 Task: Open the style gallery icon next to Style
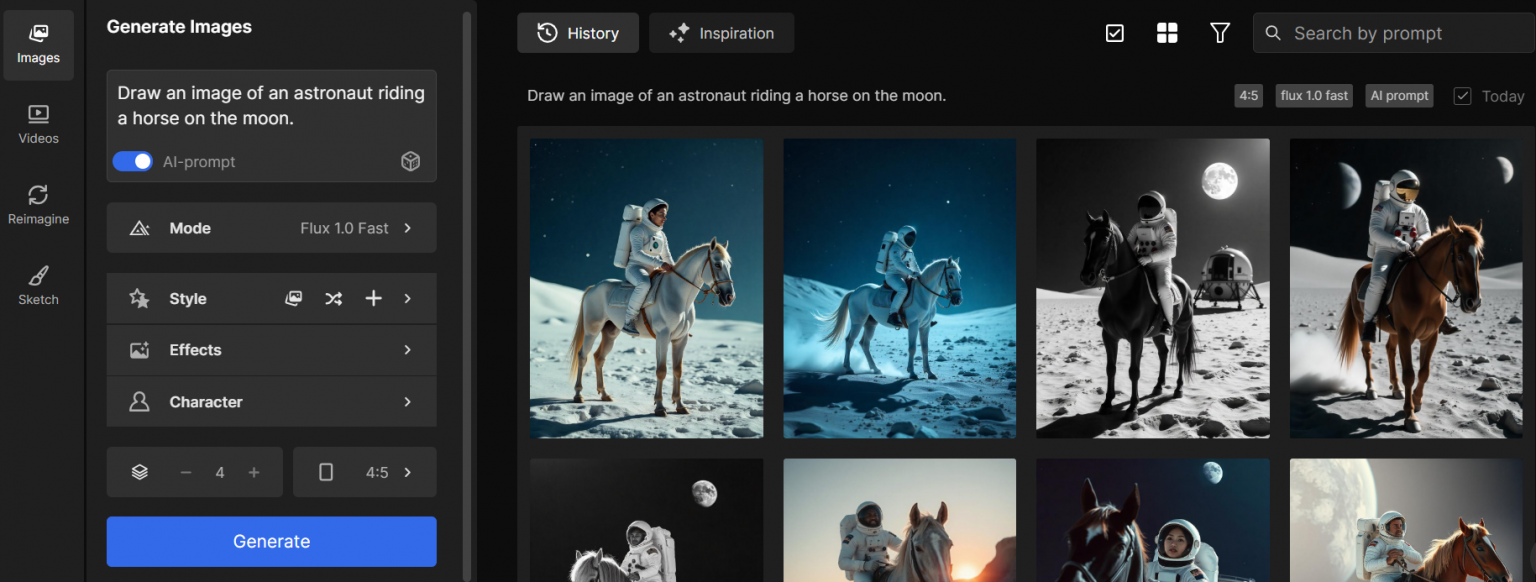293,298
